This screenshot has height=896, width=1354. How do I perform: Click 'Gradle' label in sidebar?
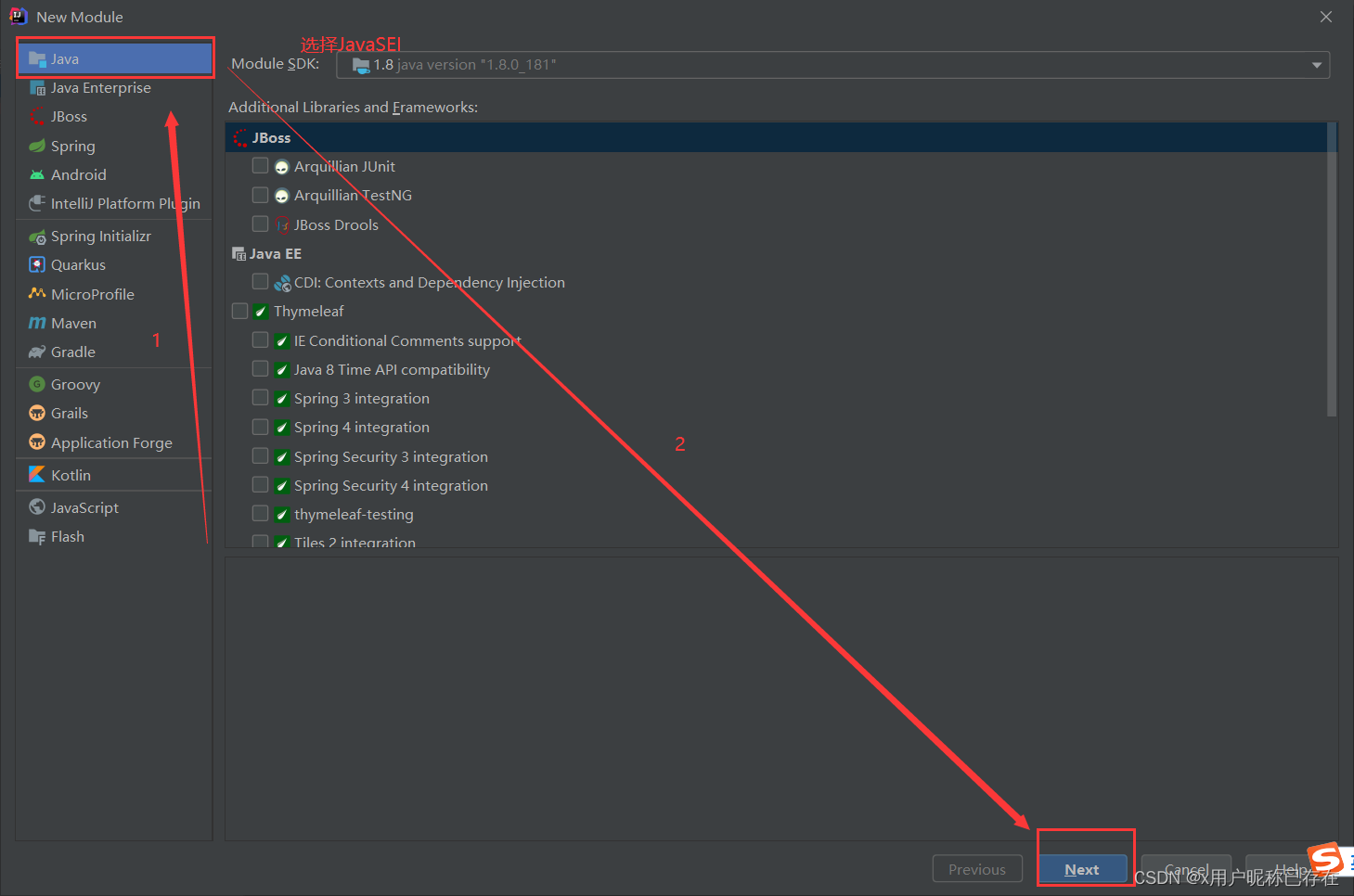pos(73,352)
